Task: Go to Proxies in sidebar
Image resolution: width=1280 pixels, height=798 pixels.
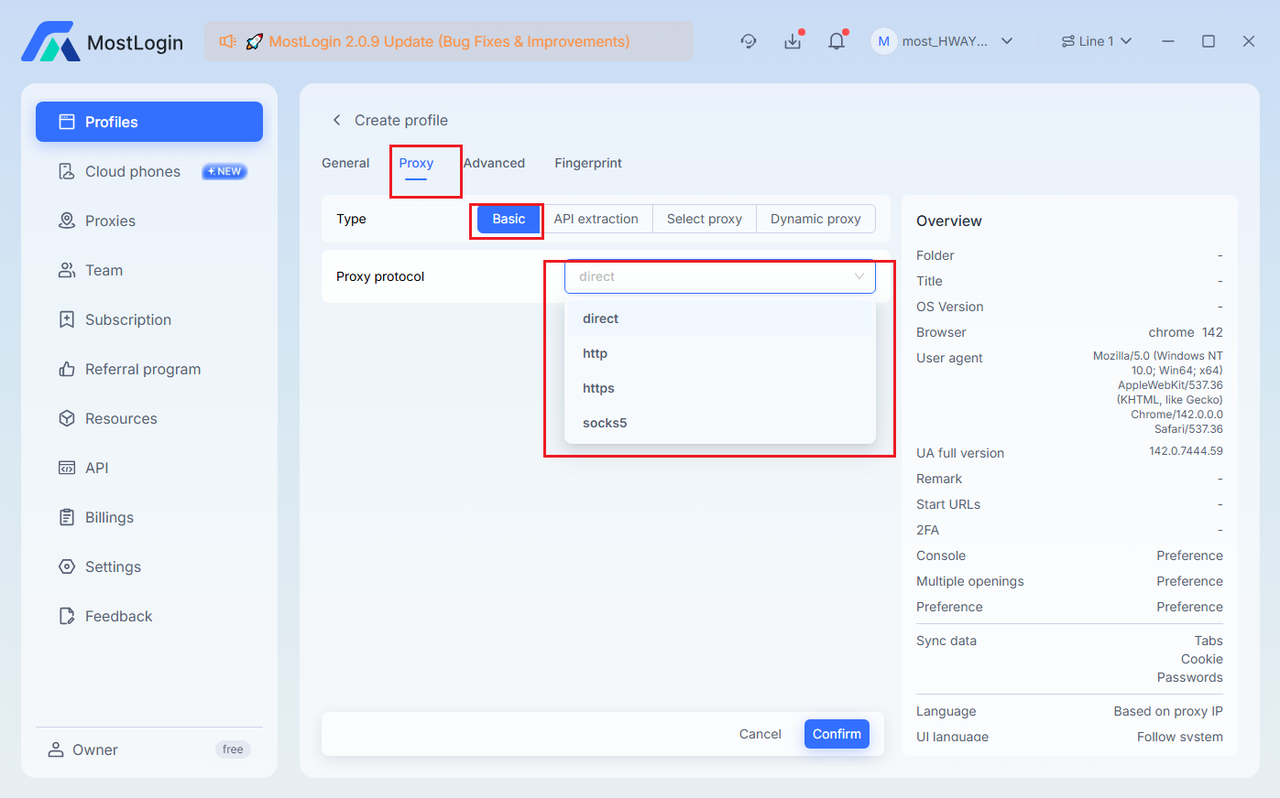Action: click(x=110, y=221)
